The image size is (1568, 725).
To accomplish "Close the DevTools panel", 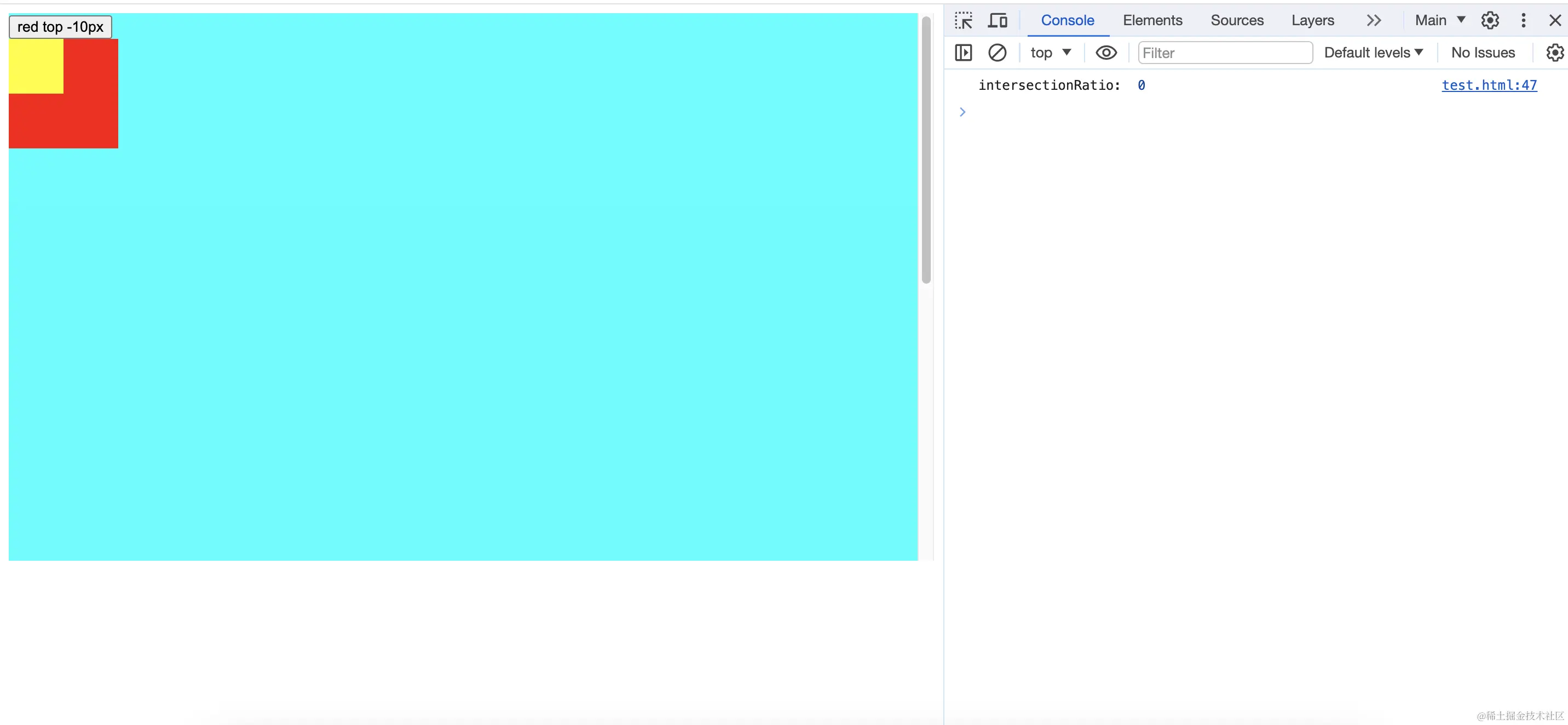I will 1555,21.
